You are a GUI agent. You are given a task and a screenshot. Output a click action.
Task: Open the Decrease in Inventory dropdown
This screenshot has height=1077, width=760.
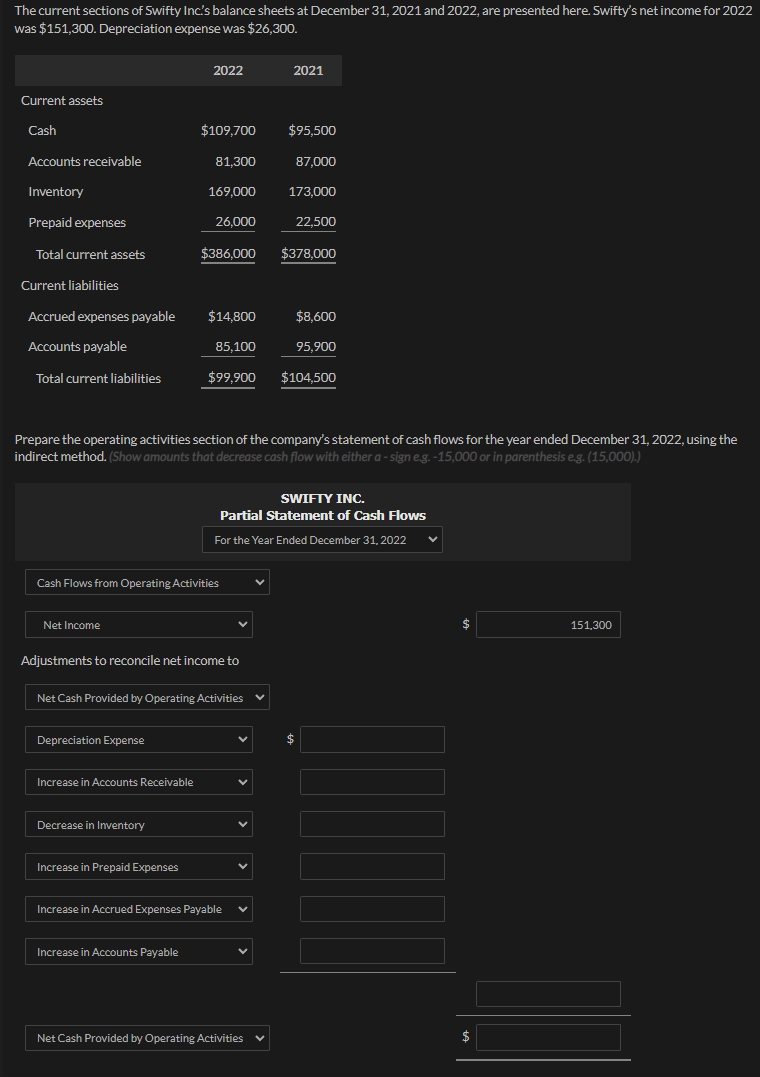pyautogui.click(x=139, y=824)
